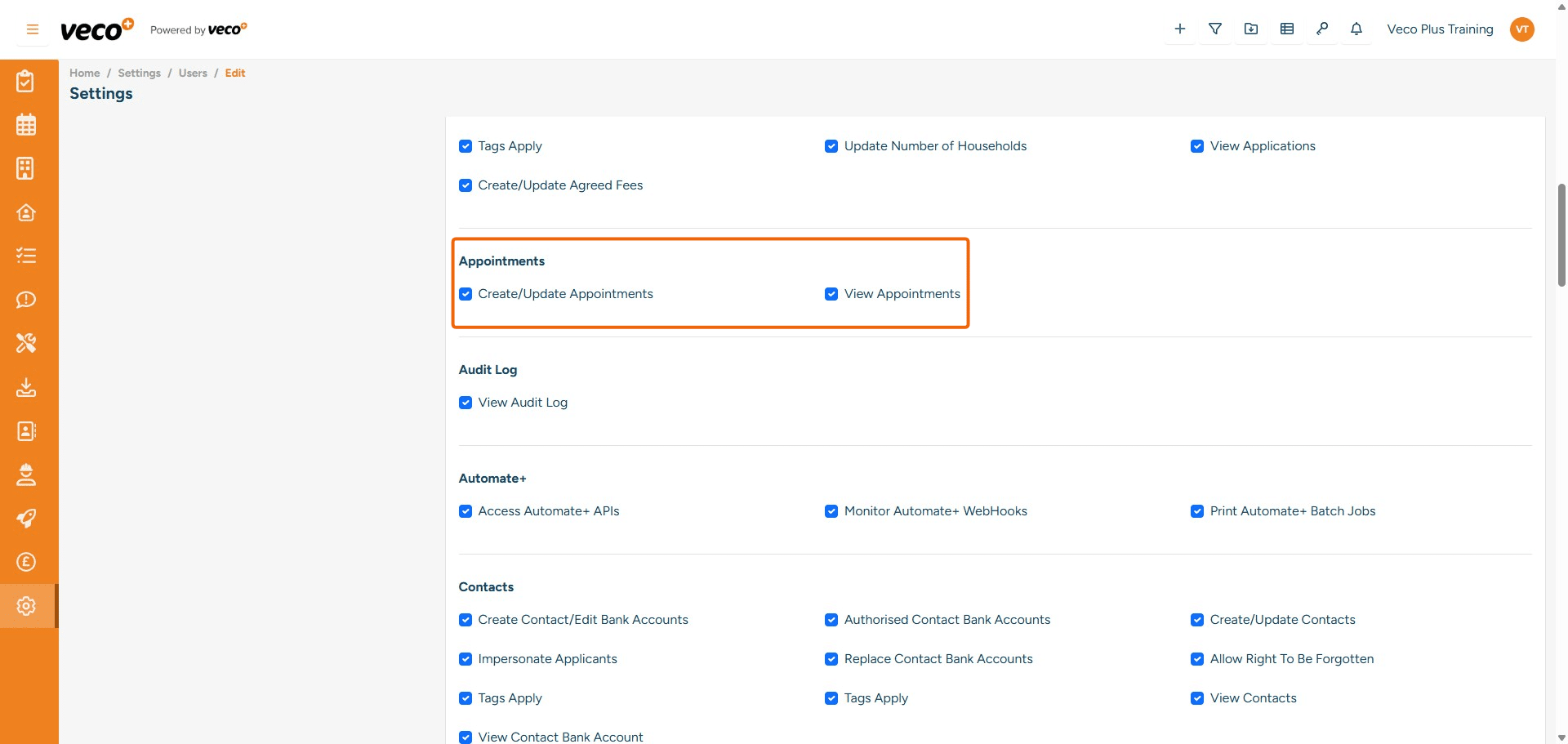Open notifications via the bell icon
Screen dimensions: 1568x744
[1356, 29]
